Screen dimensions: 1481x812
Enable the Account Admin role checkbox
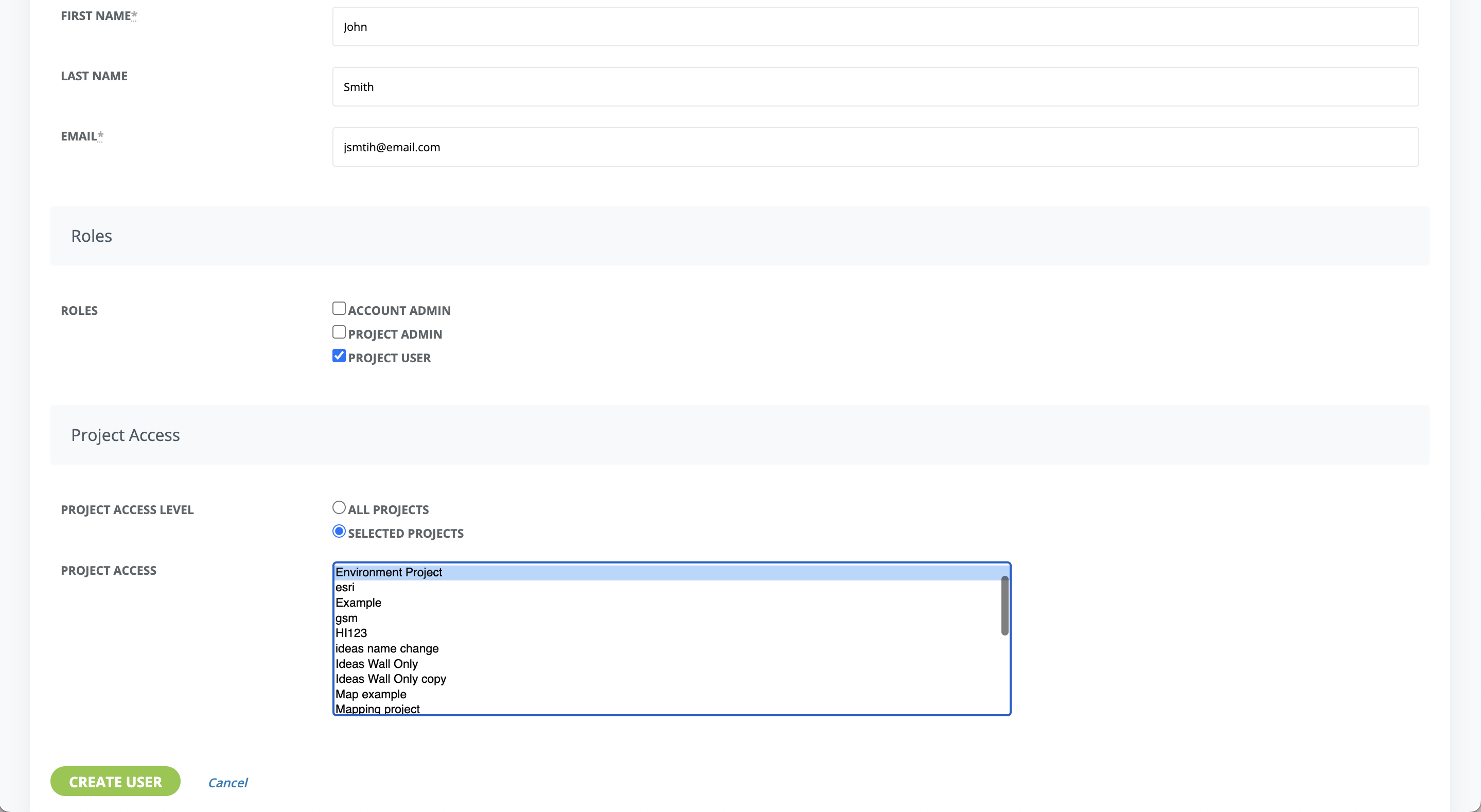click(x=339, y=308)
